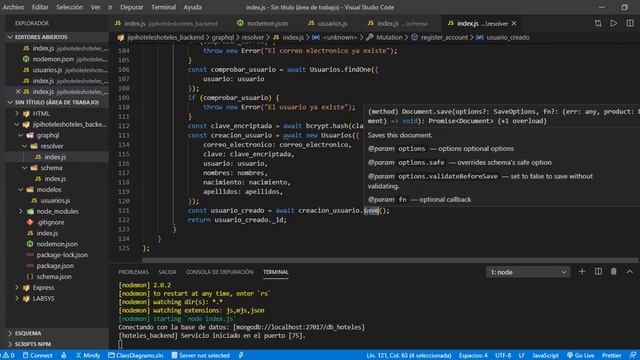Click the JavaScript language mode indicator
Screen dimensions: 640x360
coord(545,356)
